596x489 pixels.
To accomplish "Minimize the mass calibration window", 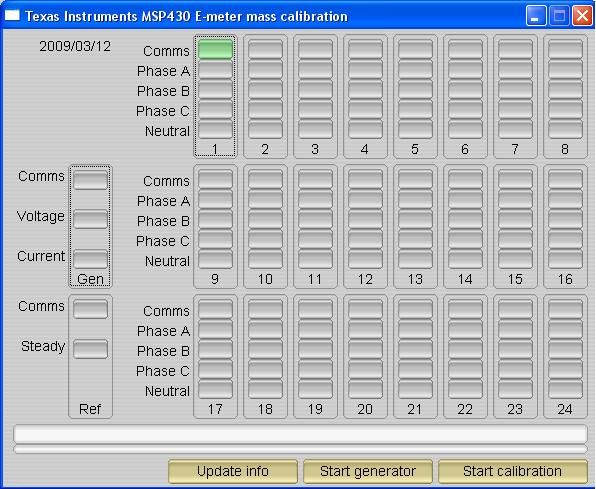I will coord(536,16).
